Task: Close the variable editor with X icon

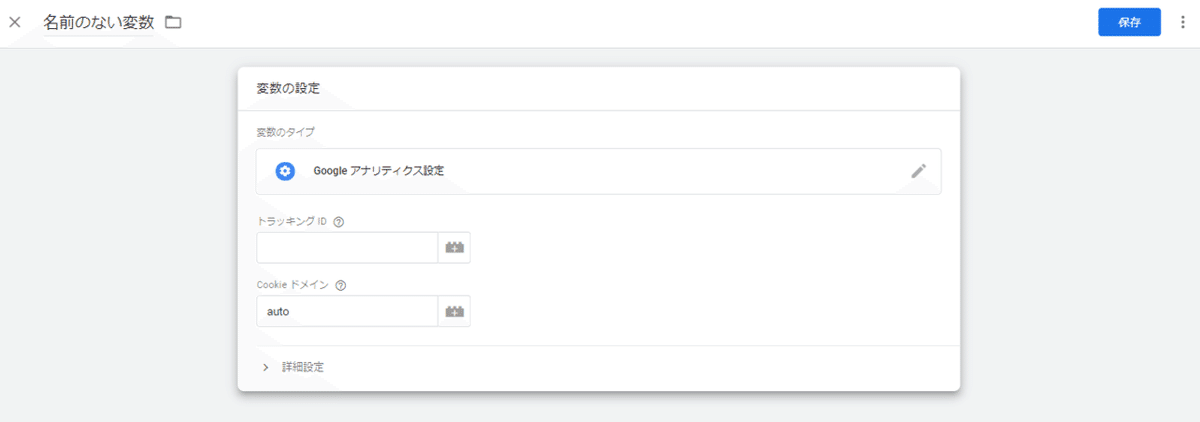Action: pyautogui.click(x=15, y=22)
